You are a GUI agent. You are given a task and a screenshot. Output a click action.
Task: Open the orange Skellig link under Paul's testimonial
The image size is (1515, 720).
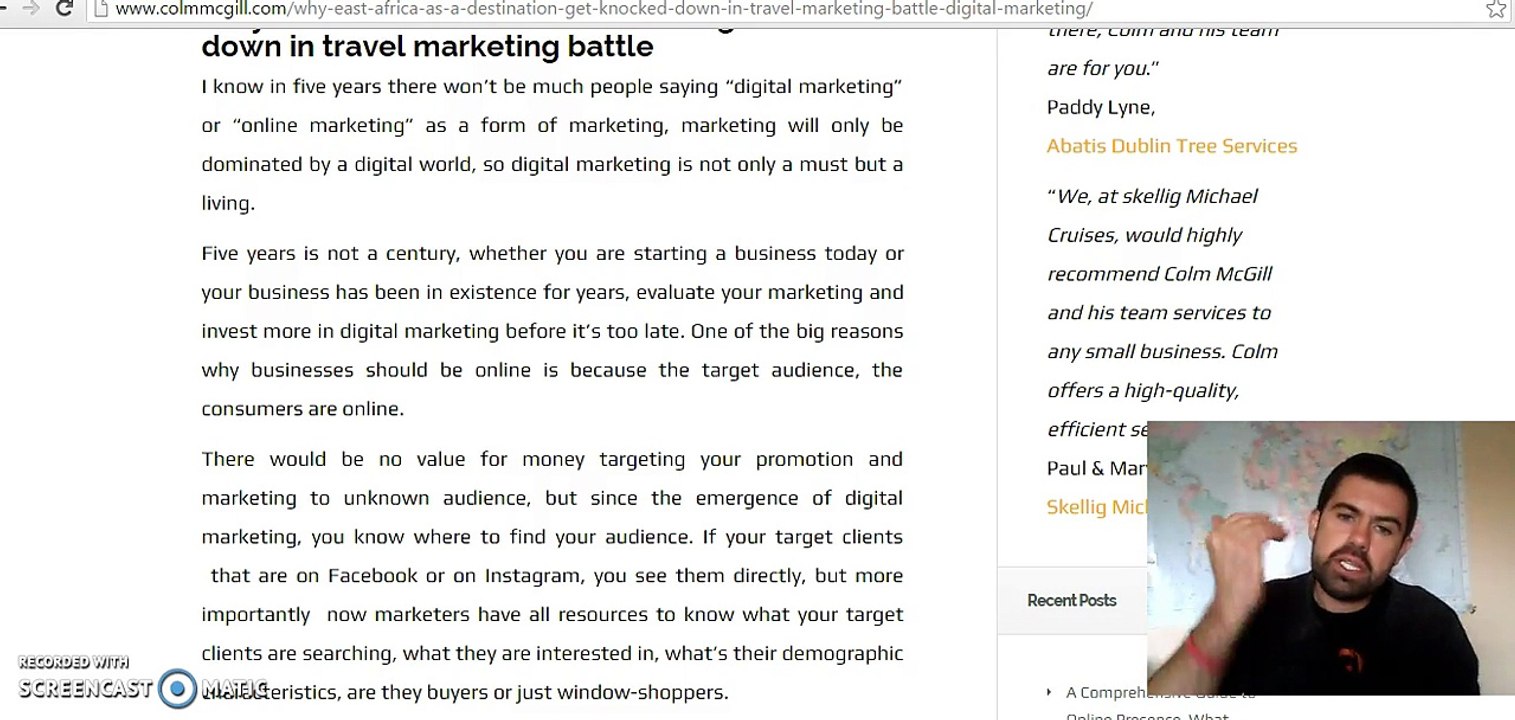(1095, 507)
